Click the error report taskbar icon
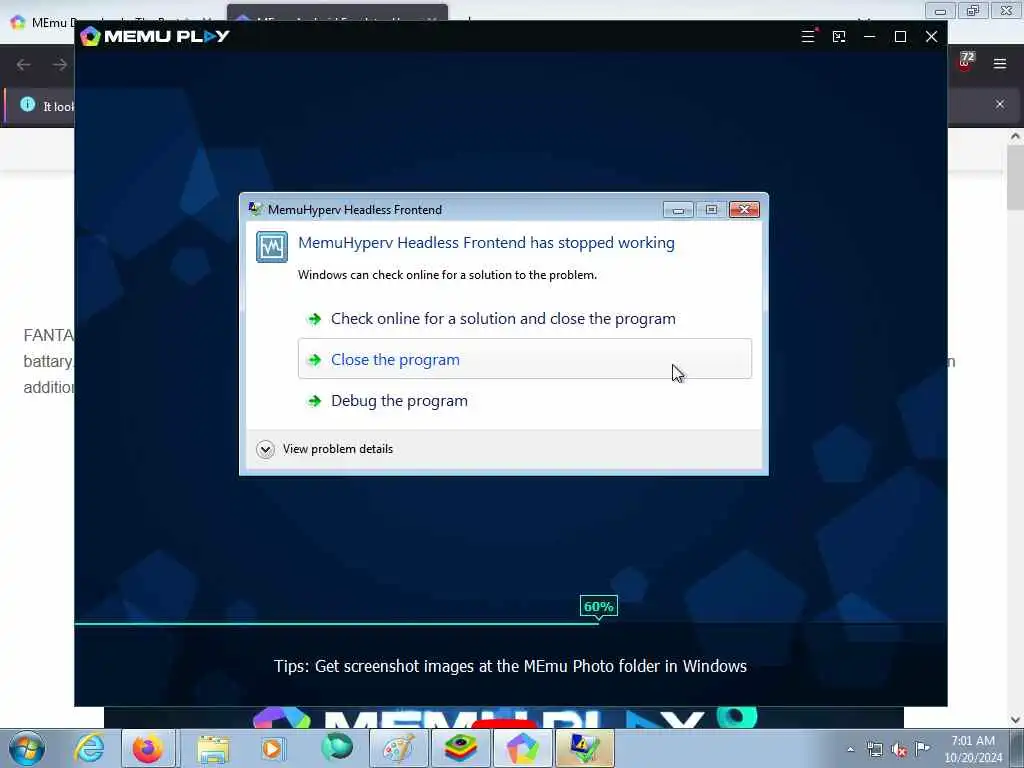The height and width of the screenshot is (768, 1024). point(584,748)
